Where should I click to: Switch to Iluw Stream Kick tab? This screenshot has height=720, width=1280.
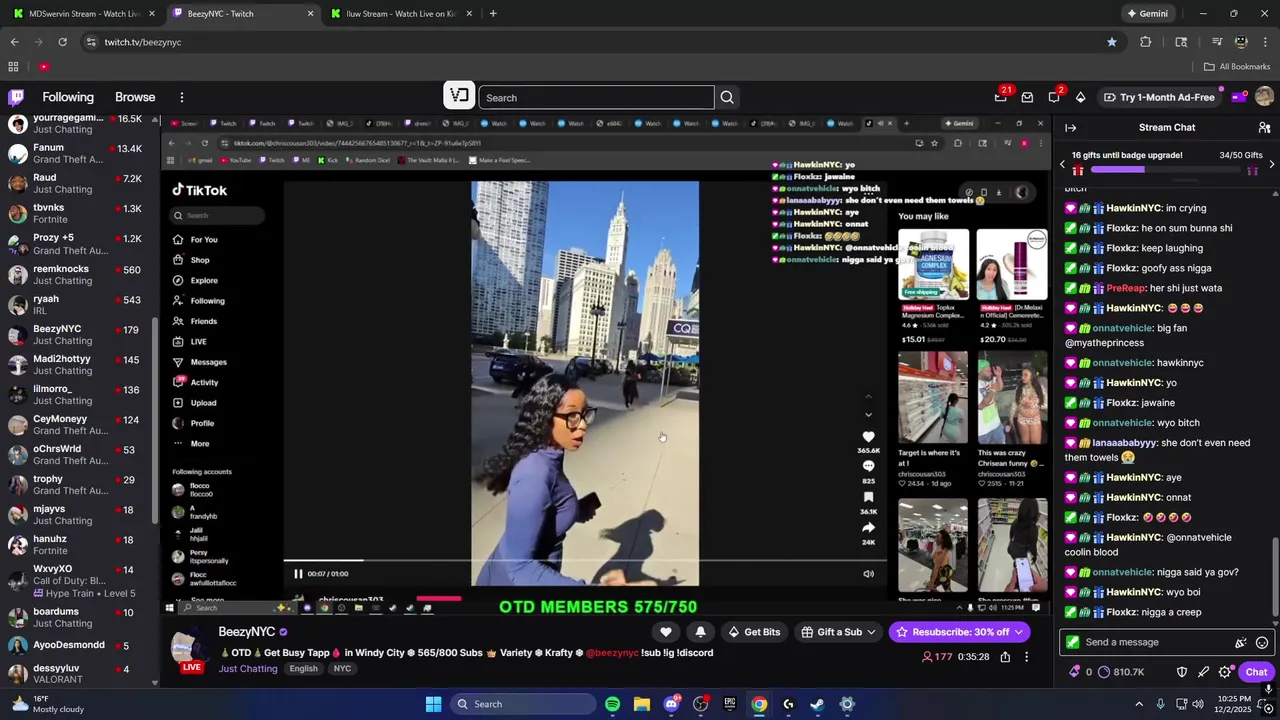click(x=400, y=14)
